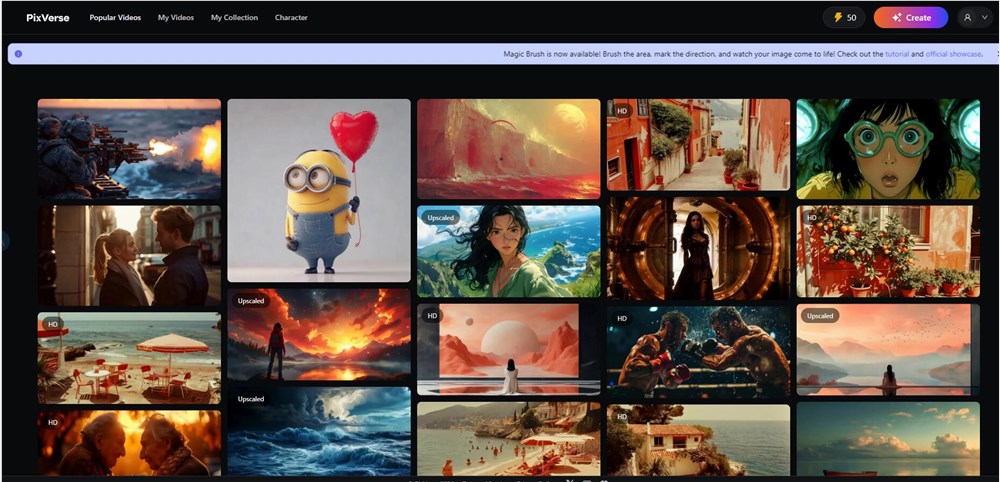Switch to My Videos tab
This screenshot has width=1000, height=482.
point(176,17)
